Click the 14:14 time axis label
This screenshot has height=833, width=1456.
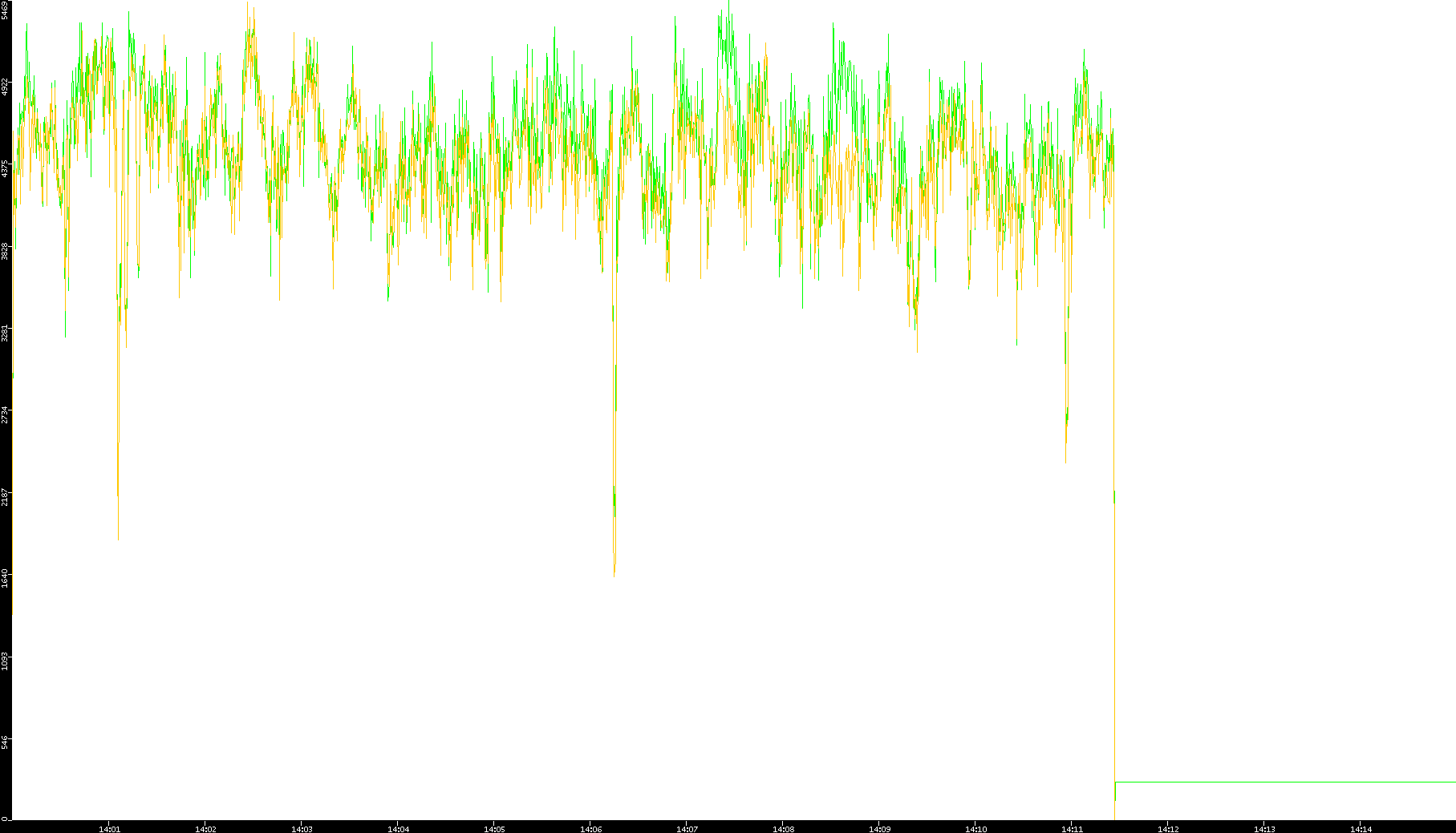[x=1361, y=829]
